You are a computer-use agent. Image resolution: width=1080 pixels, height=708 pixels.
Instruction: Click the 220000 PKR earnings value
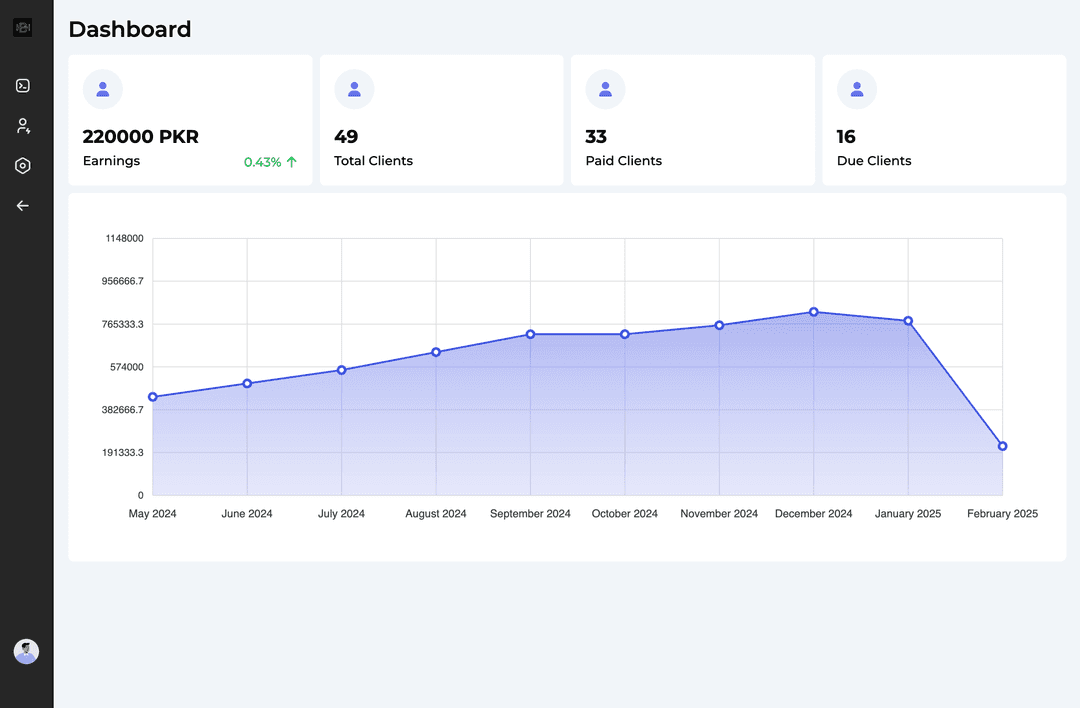[140, 137]
